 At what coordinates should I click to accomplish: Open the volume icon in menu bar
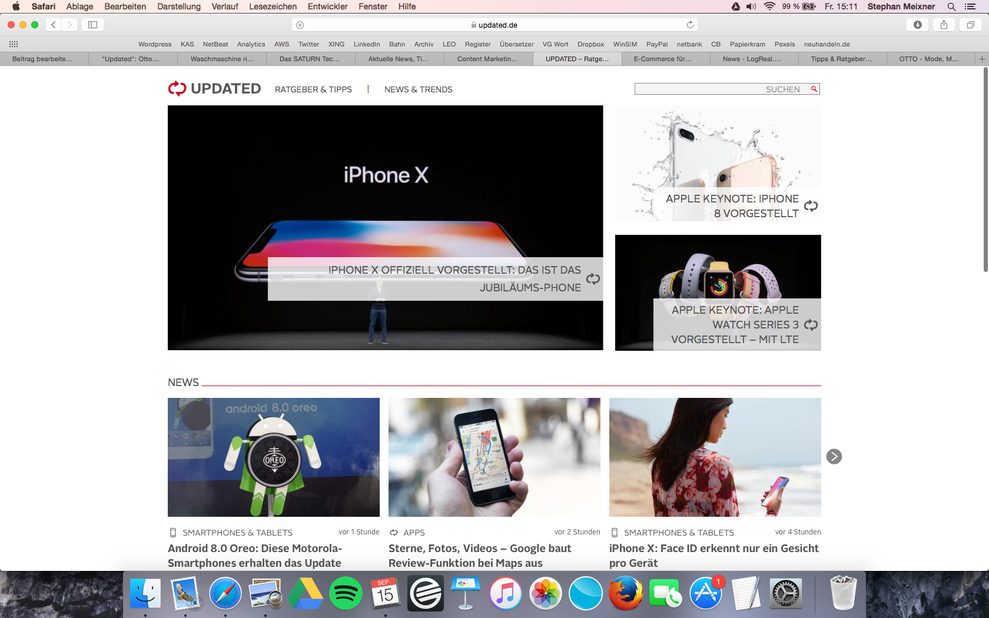point(751,6)
